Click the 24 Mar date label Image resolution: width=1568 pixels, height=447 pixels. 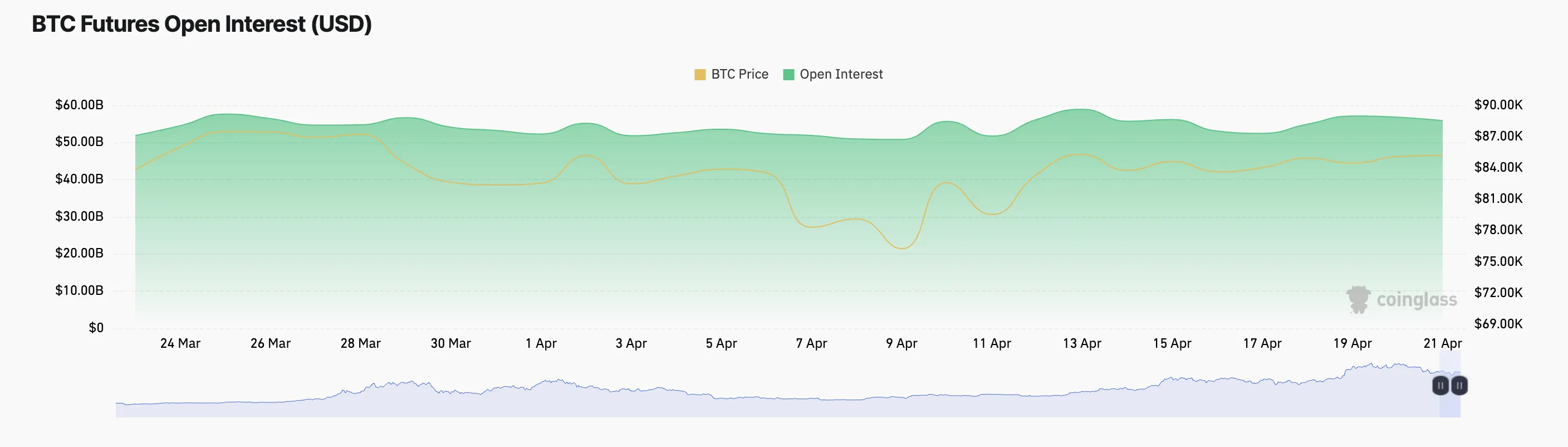[x=180, y=343]
